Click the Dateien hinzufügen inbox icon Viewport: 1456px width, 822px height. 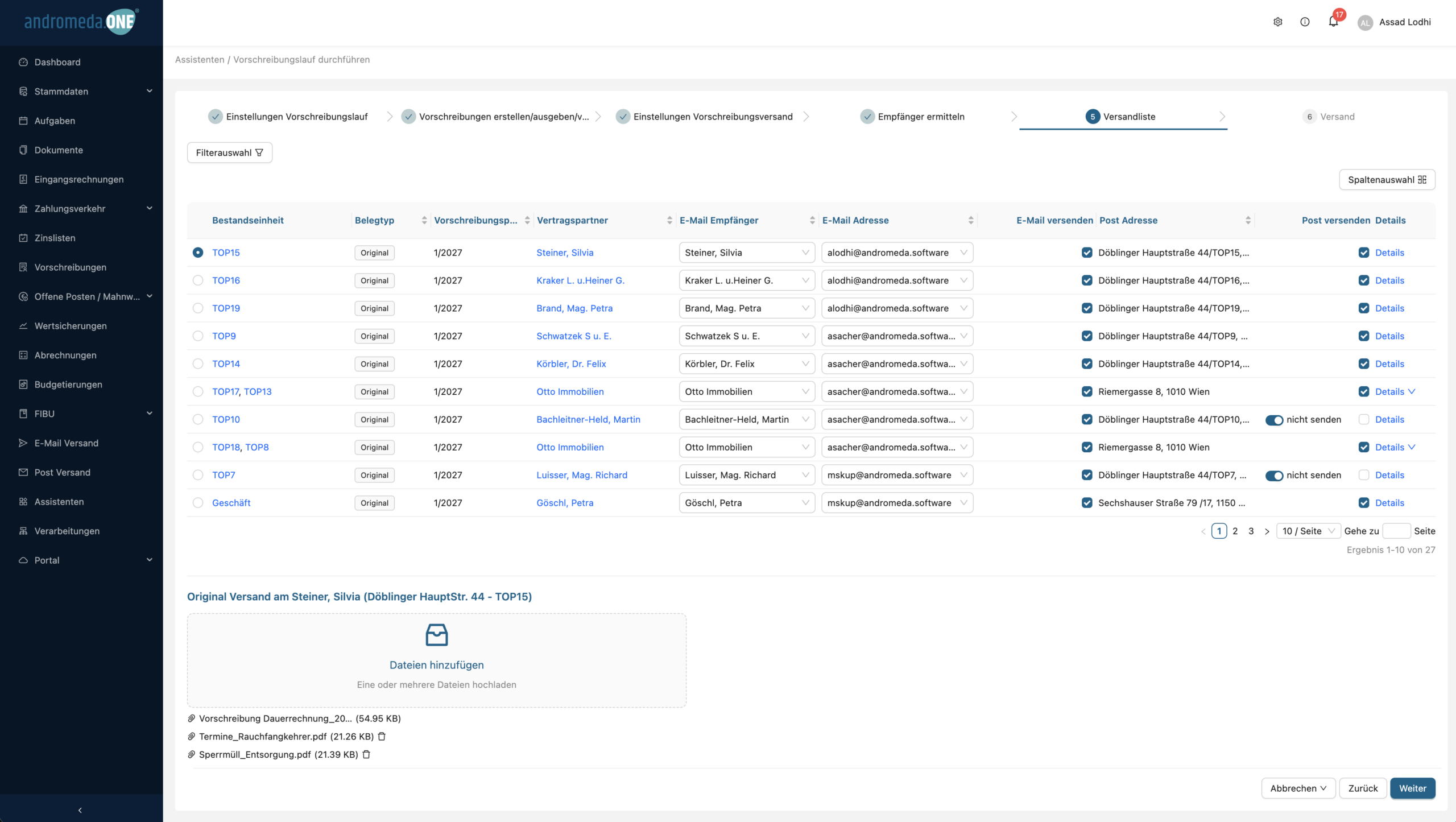click(x=436, y=635)
